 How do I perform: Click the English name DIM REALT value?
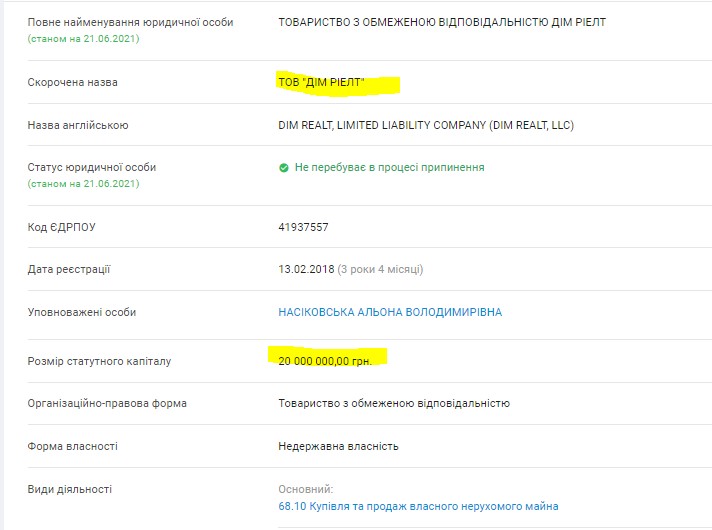426,125
